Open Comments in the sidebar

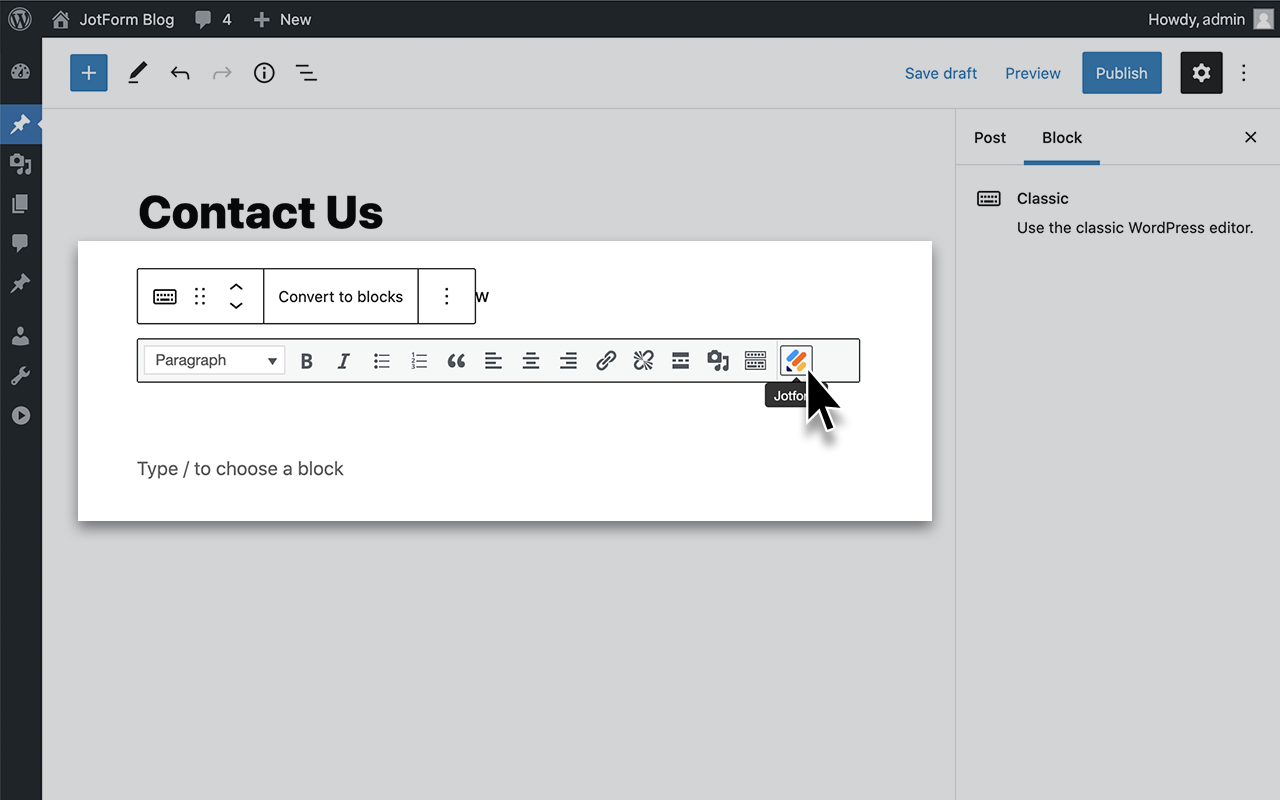point(20,243)
